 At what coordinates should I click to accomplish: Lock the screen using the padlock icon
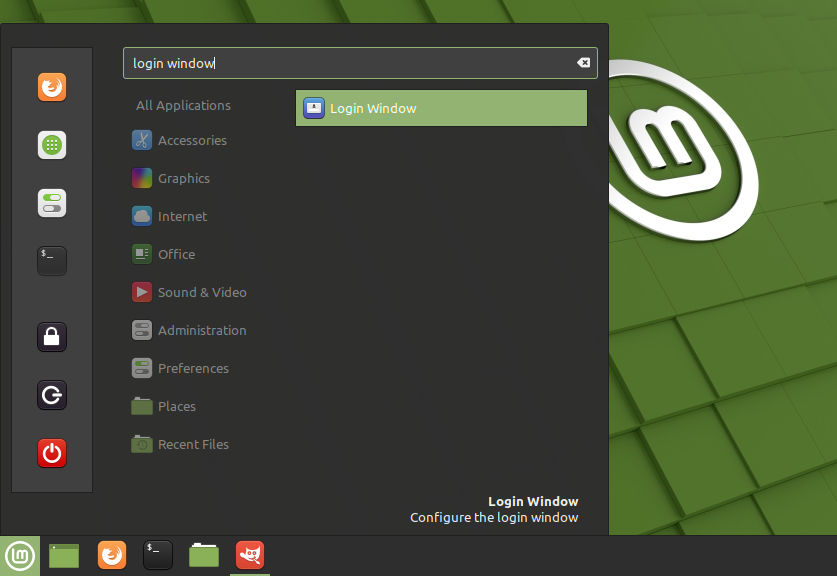51,337
